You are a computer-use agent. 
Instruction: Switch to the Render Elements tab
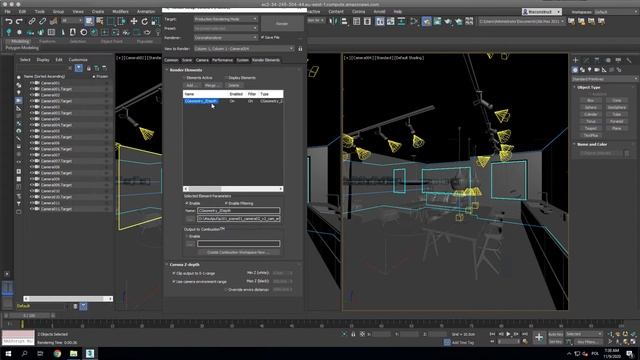point(266,60)
